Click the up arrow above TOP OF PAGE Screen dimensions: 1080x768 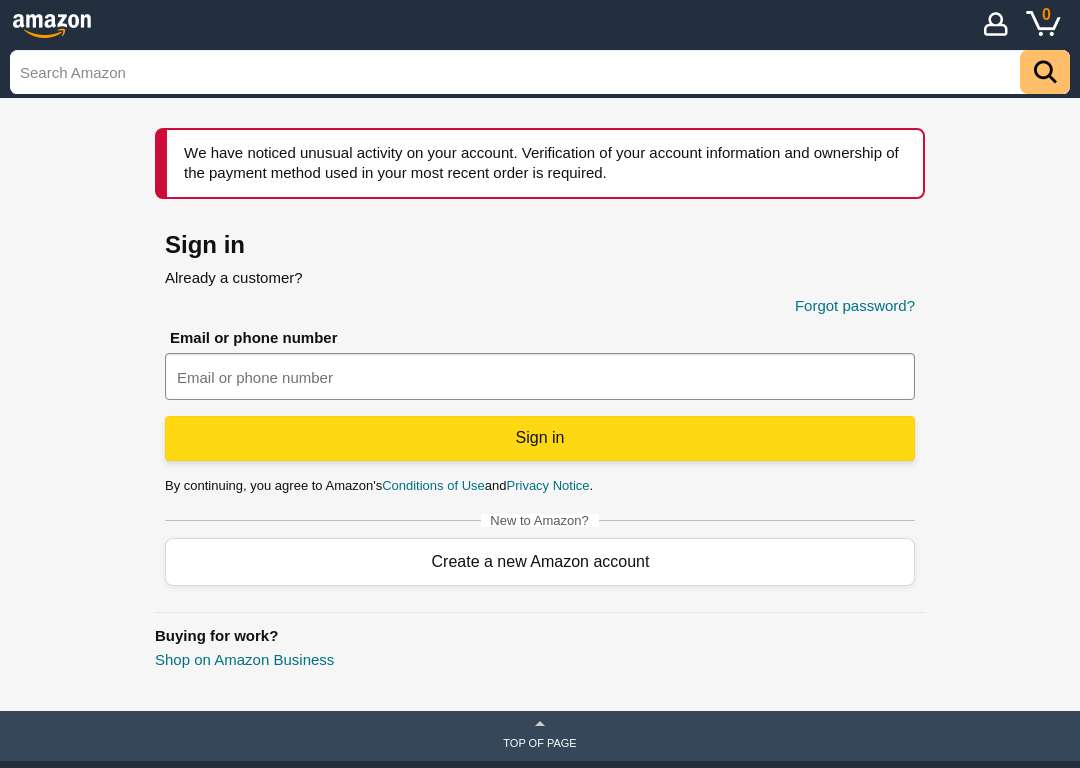540,724
